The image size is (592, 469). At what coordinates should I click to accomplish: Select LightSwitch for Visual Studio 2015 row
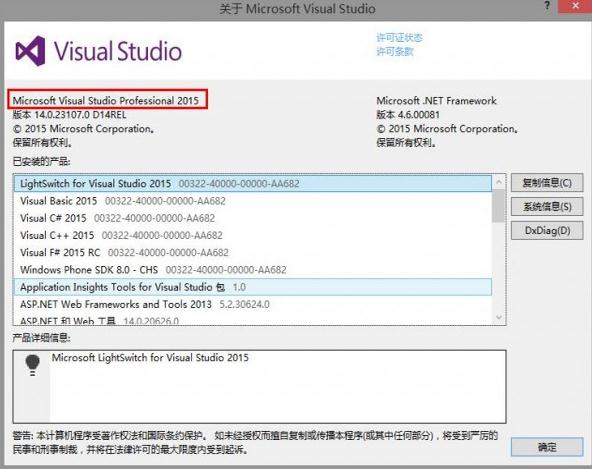pos(253,184)
